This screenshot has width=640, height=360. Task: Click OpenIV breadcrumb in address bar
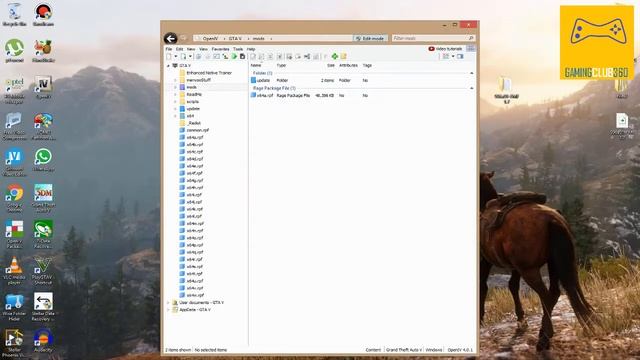pos(210,38)
